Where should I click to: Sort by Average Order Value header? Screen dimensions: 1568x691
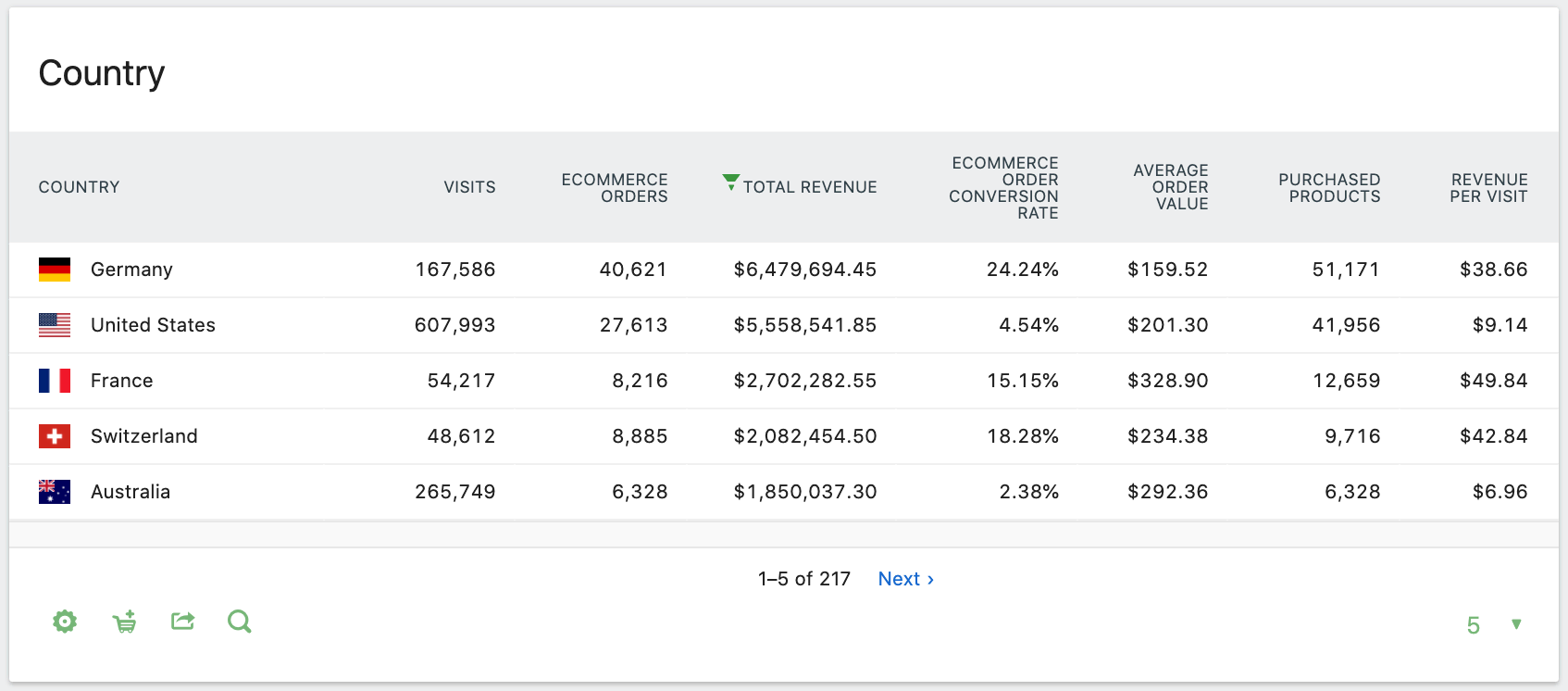click(x=1171, y=187)
